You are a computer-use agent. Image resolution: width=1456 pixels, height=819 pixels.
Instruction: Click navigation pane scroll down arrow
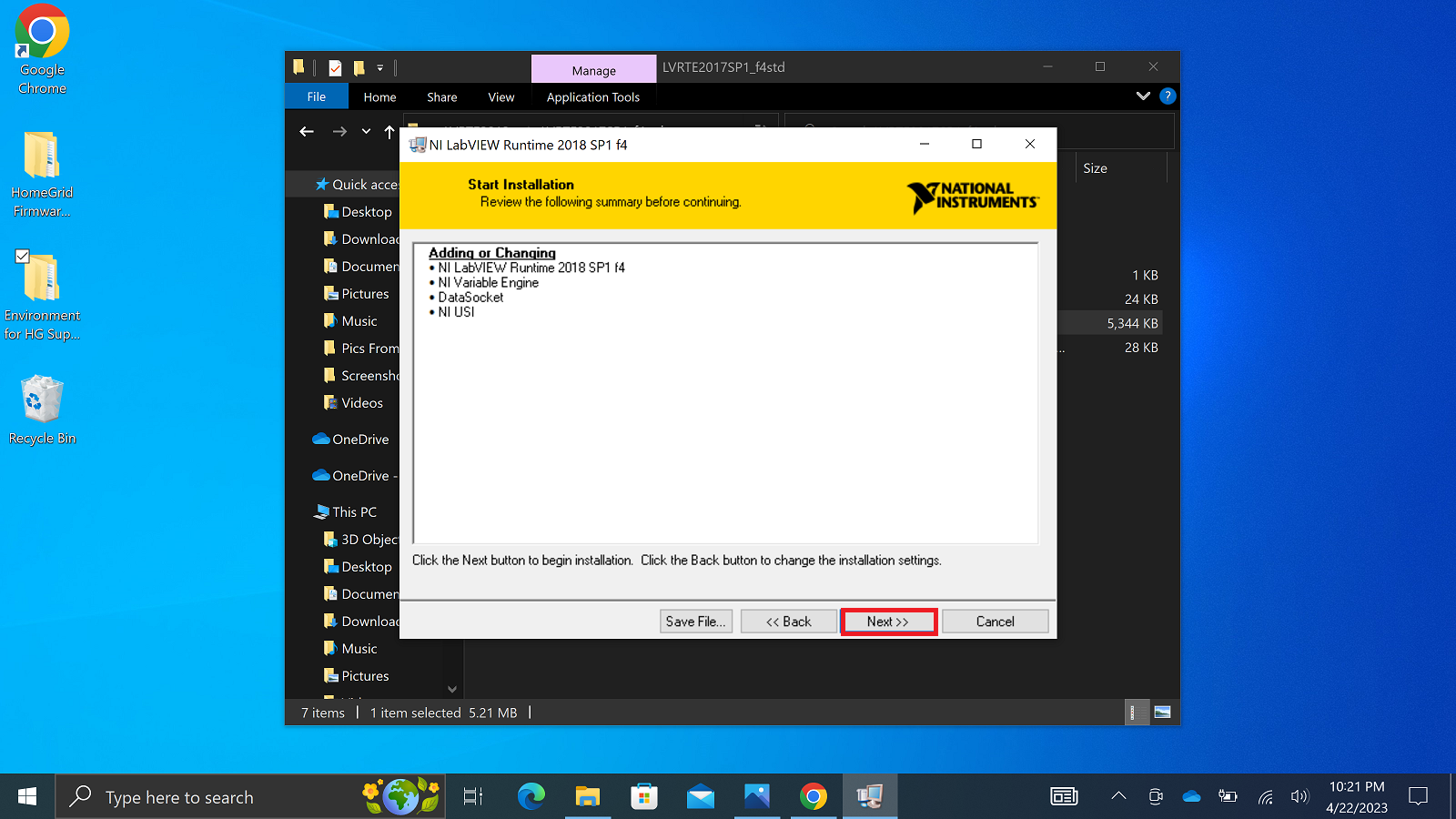coord(452,690)
